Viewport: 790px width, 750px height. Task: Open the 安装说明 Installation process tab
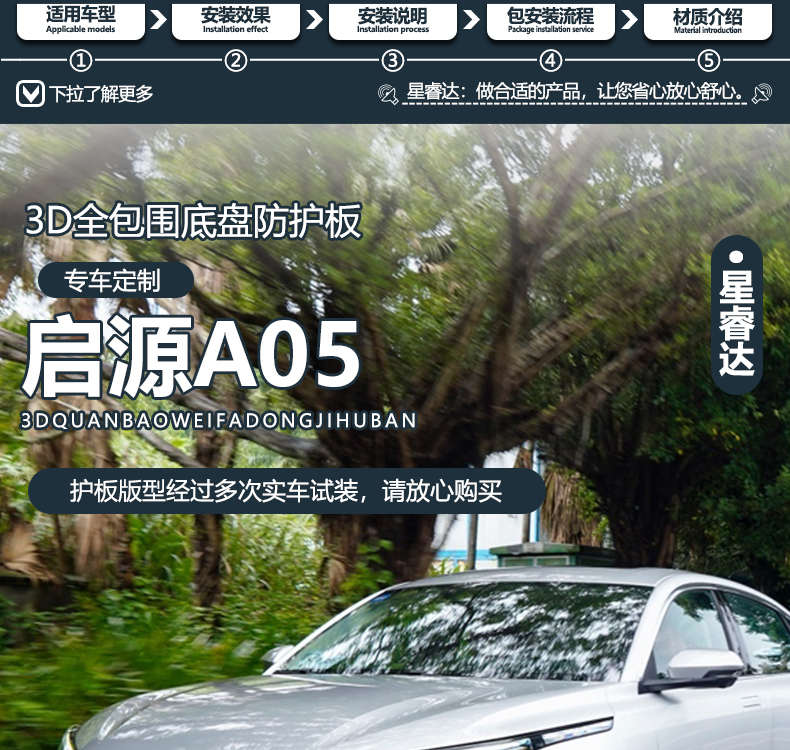pos(392,21)
